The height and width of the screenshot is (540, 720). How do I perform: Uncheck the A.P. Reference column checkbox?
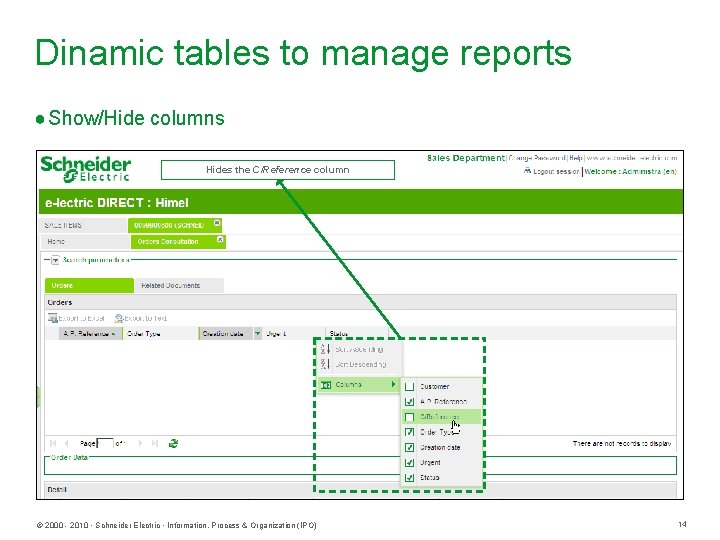pos(410,402)
